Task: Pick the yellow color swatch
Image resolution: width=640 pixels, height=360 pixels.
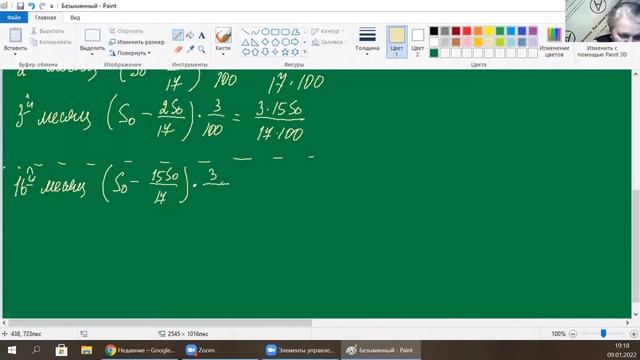Action: 489,31
